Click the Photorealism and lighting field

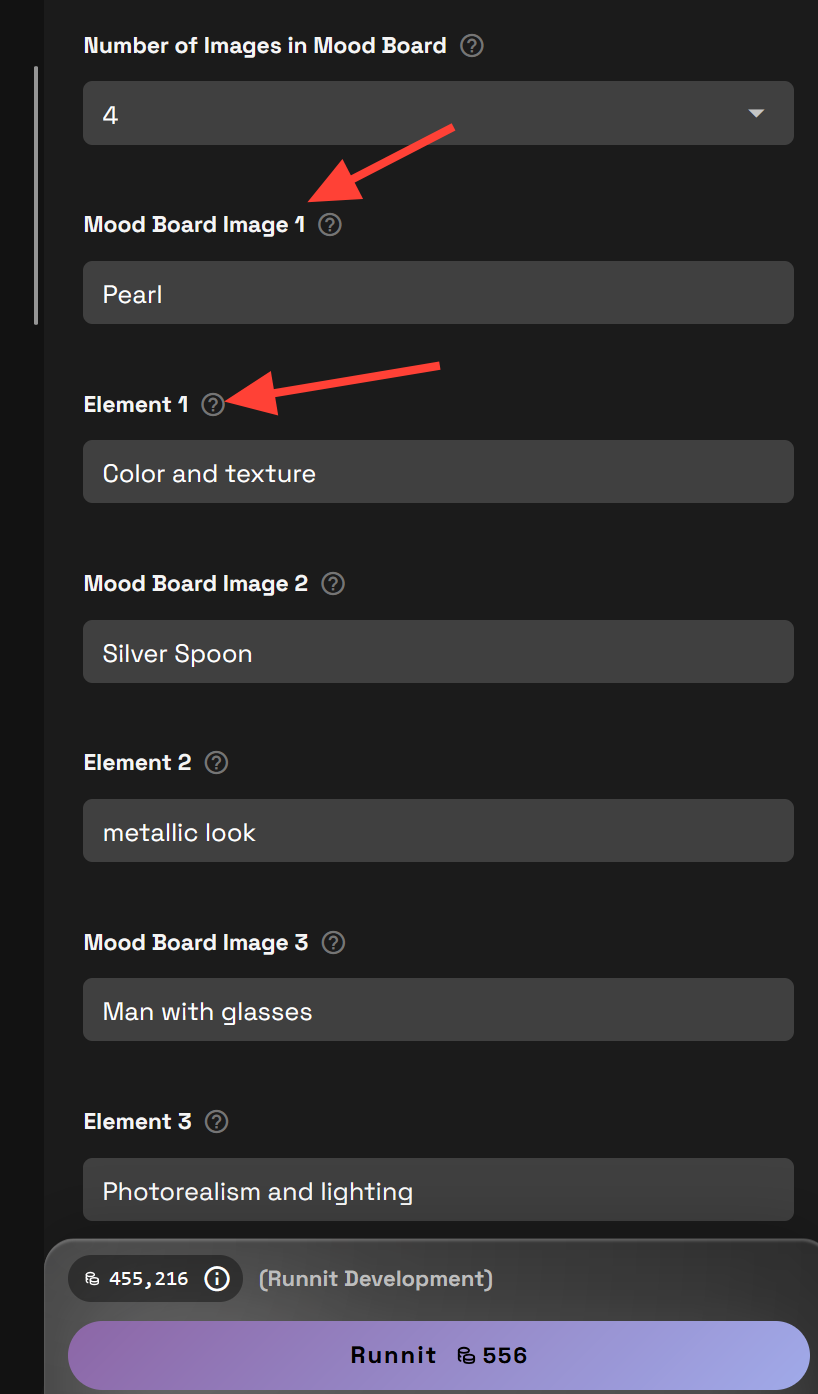tap(438, 1189)
